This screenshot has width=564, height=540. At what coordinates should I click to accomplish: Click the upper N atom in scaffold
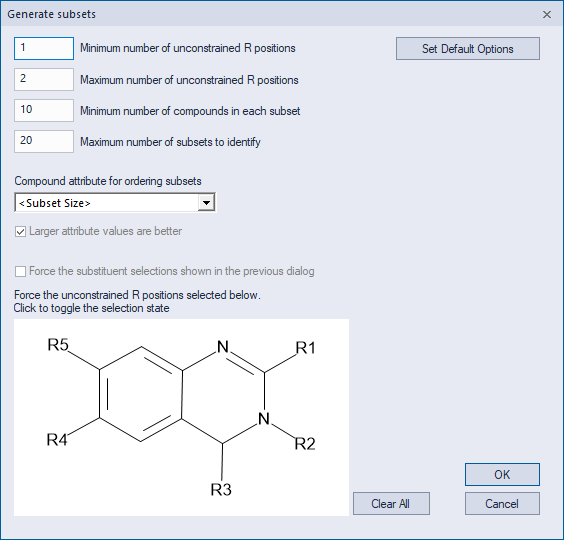coord(223,347)
